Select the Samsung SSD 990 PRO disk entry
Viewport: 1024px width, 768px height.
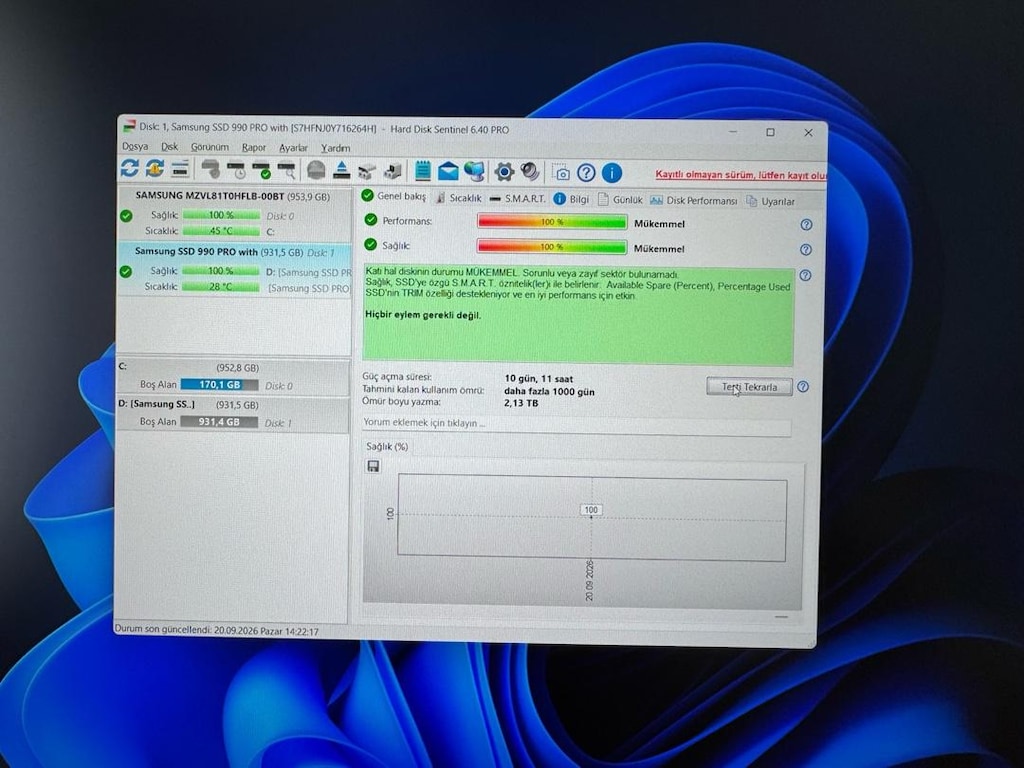click(x=234, y=269)
